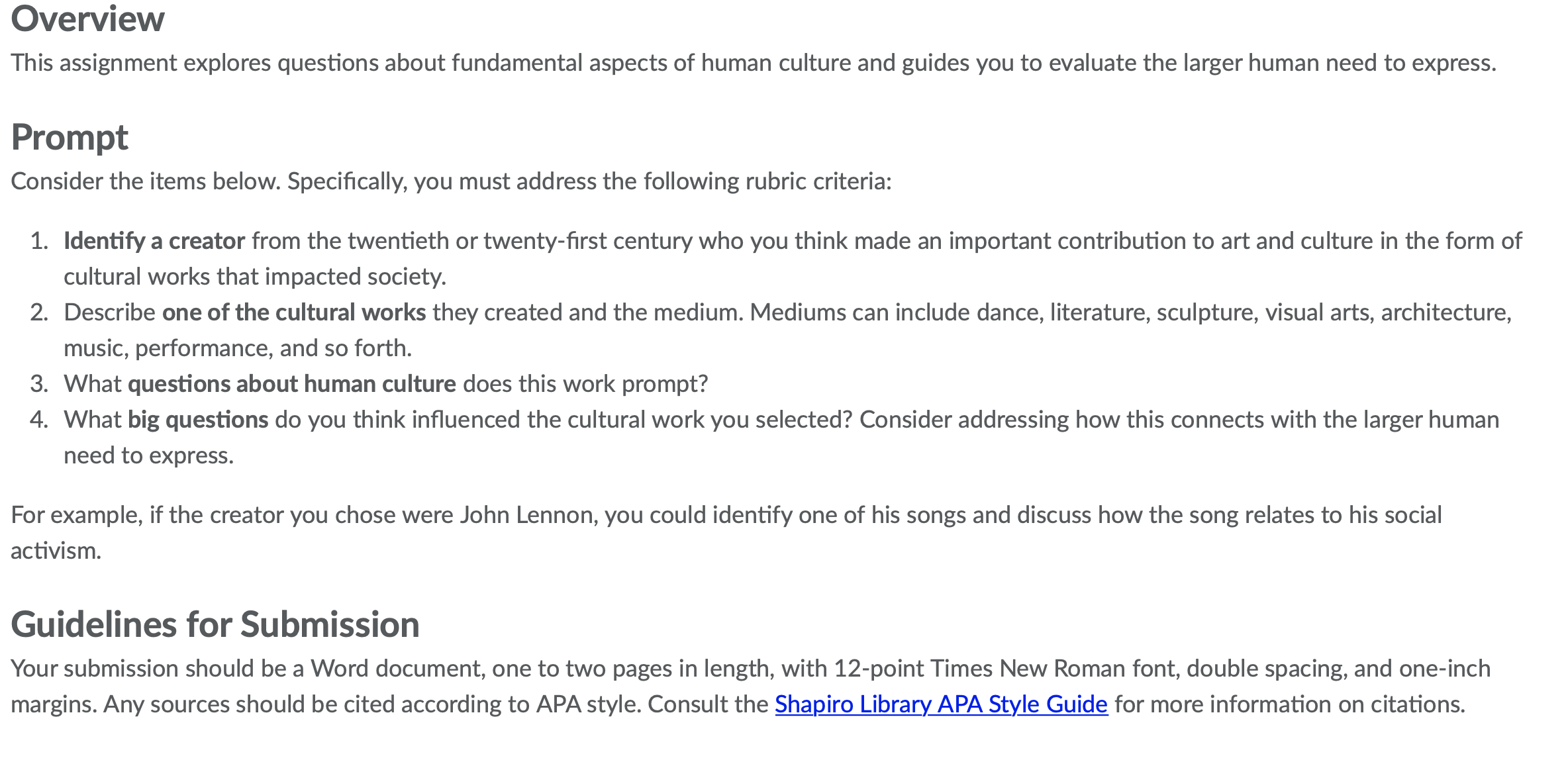Click the Prompt heading
This screenshot has width=1568, height=764.
pos(70,137)
